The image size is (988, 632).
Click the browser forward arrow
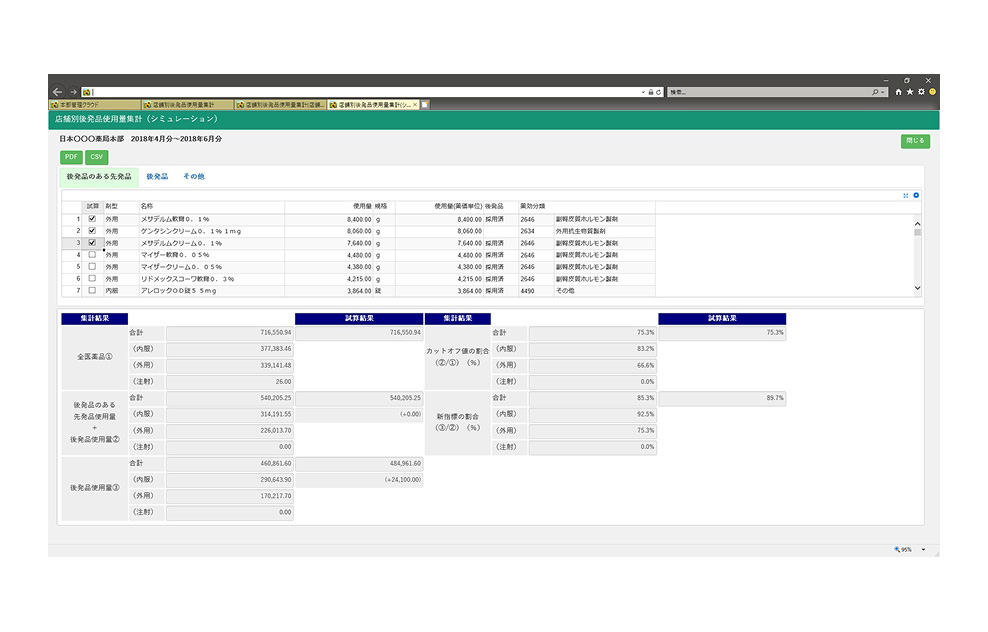73,91
